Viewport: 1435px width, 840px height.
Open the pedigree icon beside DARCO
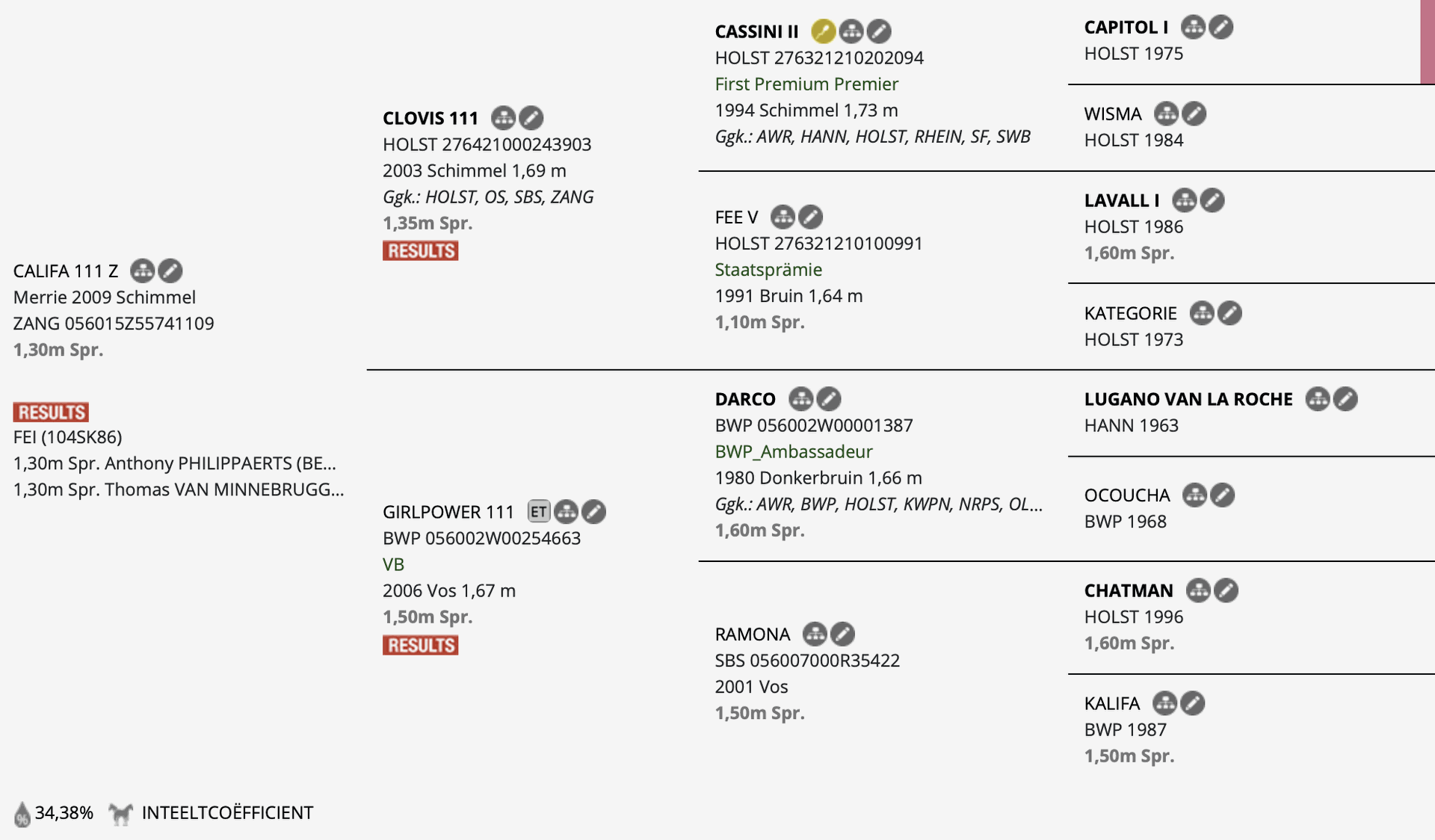(801, 399)
